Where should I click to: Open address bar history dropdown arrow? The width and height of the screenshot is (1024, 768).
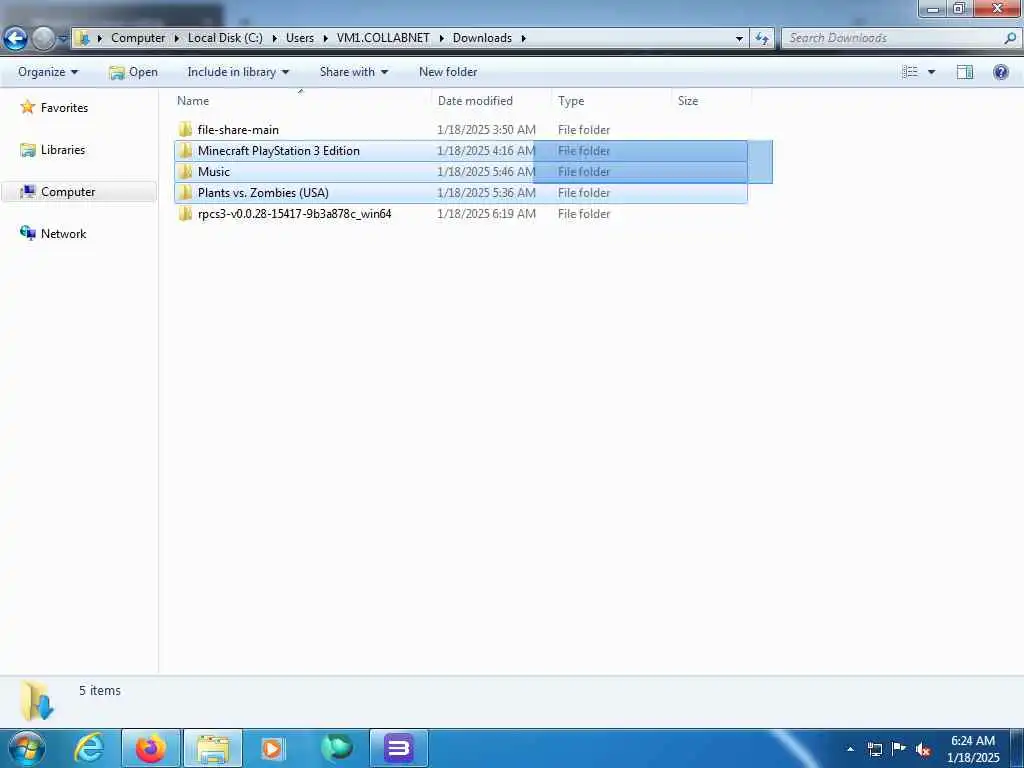(x=739, y=39)
